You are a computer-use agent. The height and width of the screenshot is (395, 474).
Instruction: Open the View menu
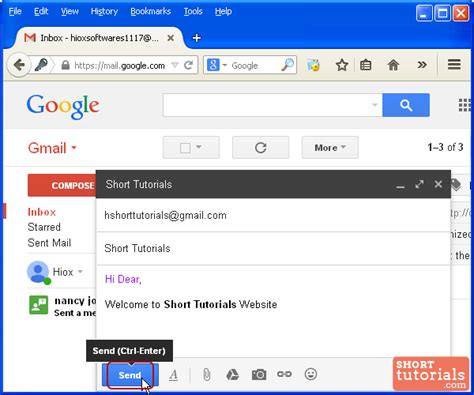pyautogui.click(x=70, y=11)
